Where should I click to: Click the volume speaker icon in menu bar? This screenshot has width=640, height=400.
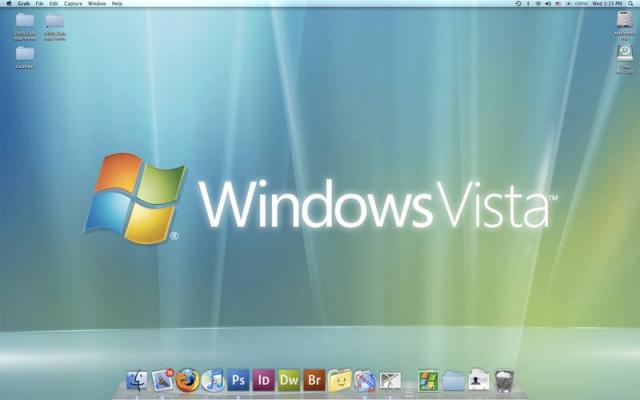pyautogui.click(x=548, y=3)
